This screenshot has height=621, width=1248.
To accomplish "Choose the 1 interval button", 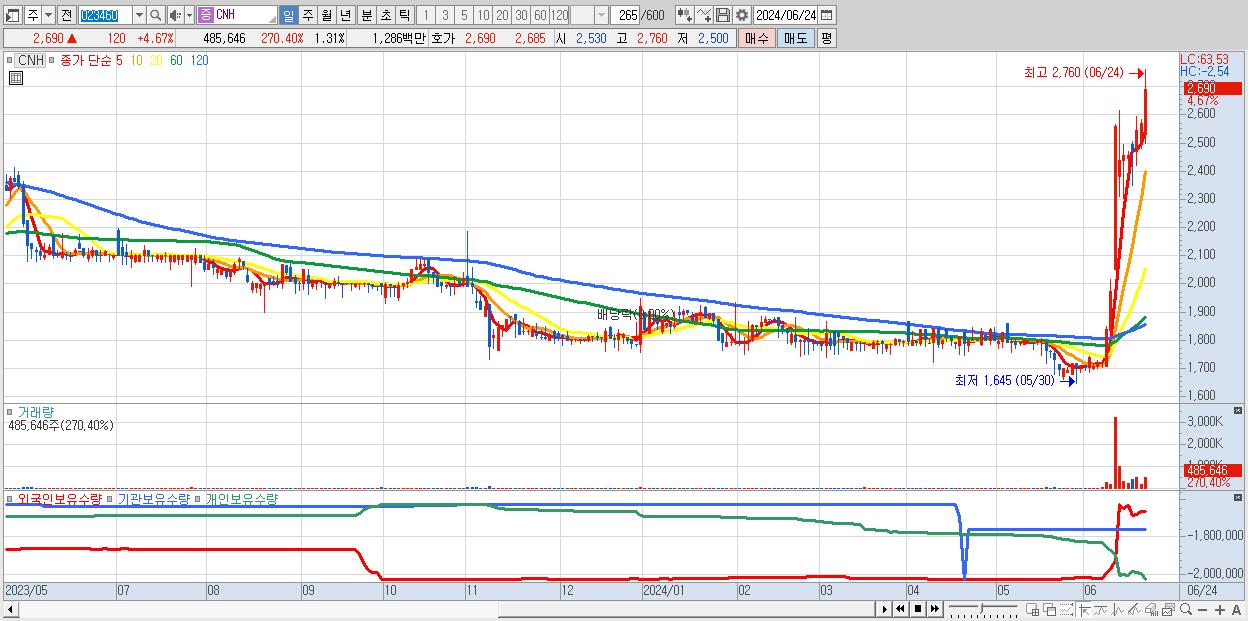I will (426, 15).
